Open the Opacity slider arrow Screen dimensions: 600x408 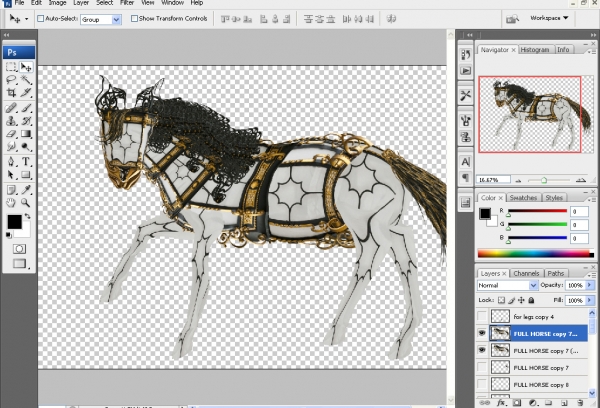[x=590, y=285]
